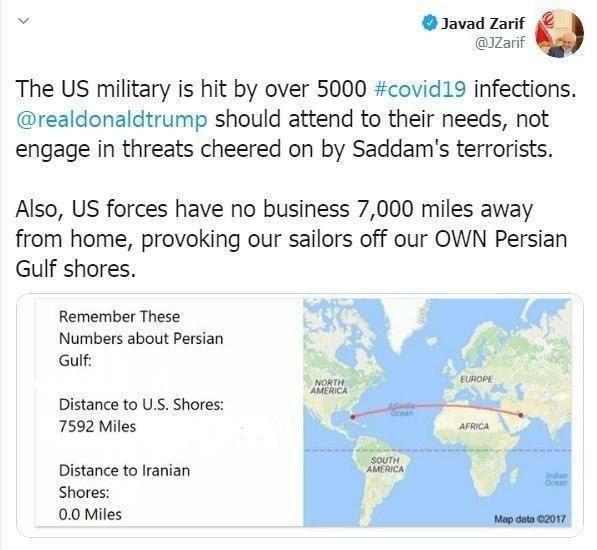The height and width of the screenshot is (550, 597).
Task: Click the Javad Zarif display name
Action: (x=482, y=24)
